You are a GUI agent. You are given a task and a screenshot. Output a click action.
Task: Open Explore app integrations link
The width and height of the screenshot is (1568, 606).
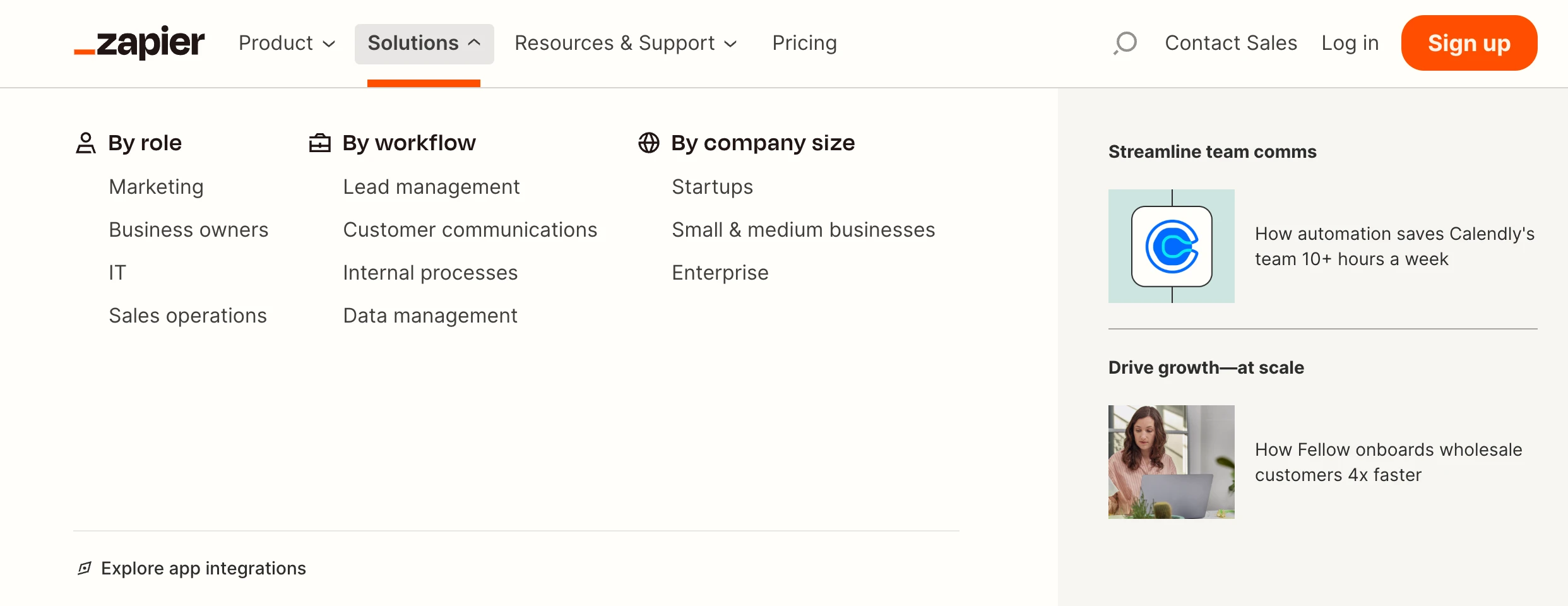(x=203, y=568)
